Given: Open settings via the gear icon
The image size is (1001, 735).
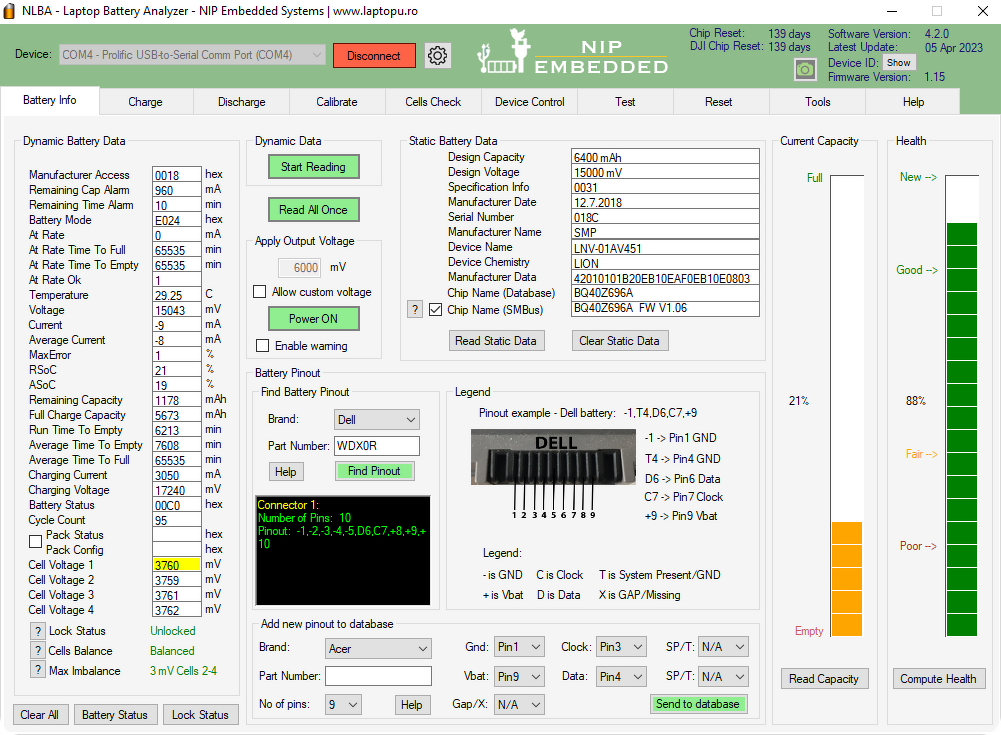Looking at the screenshot, I should [437, 56].
